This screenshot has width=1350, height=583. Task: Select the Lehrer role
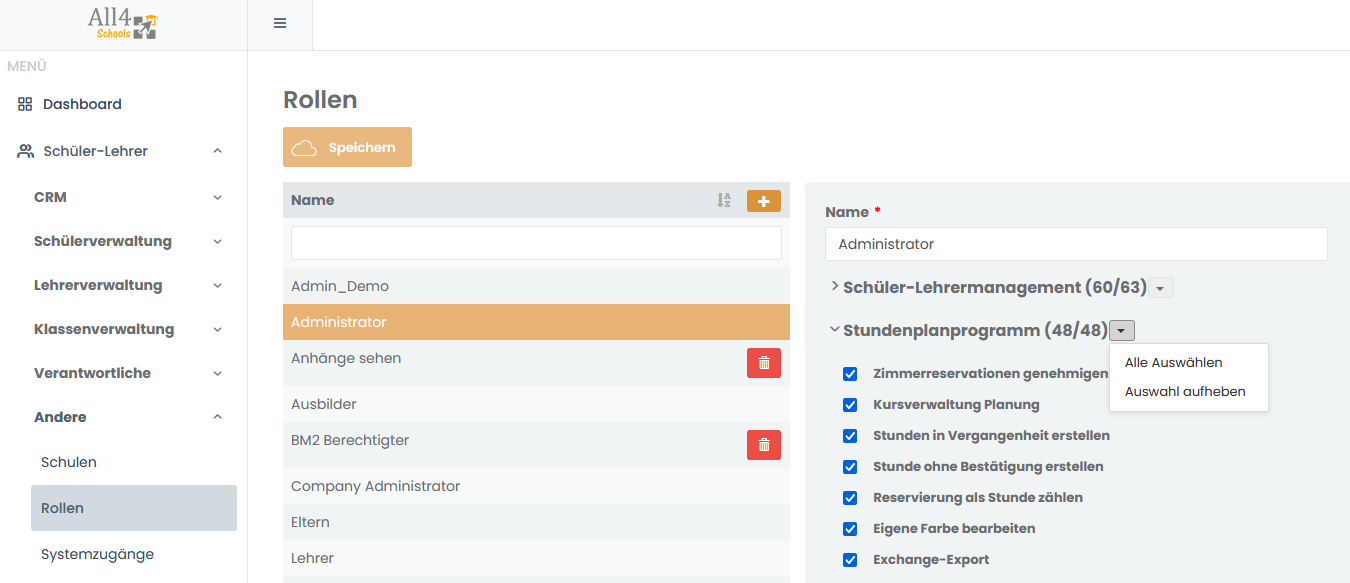pos(536,558)
